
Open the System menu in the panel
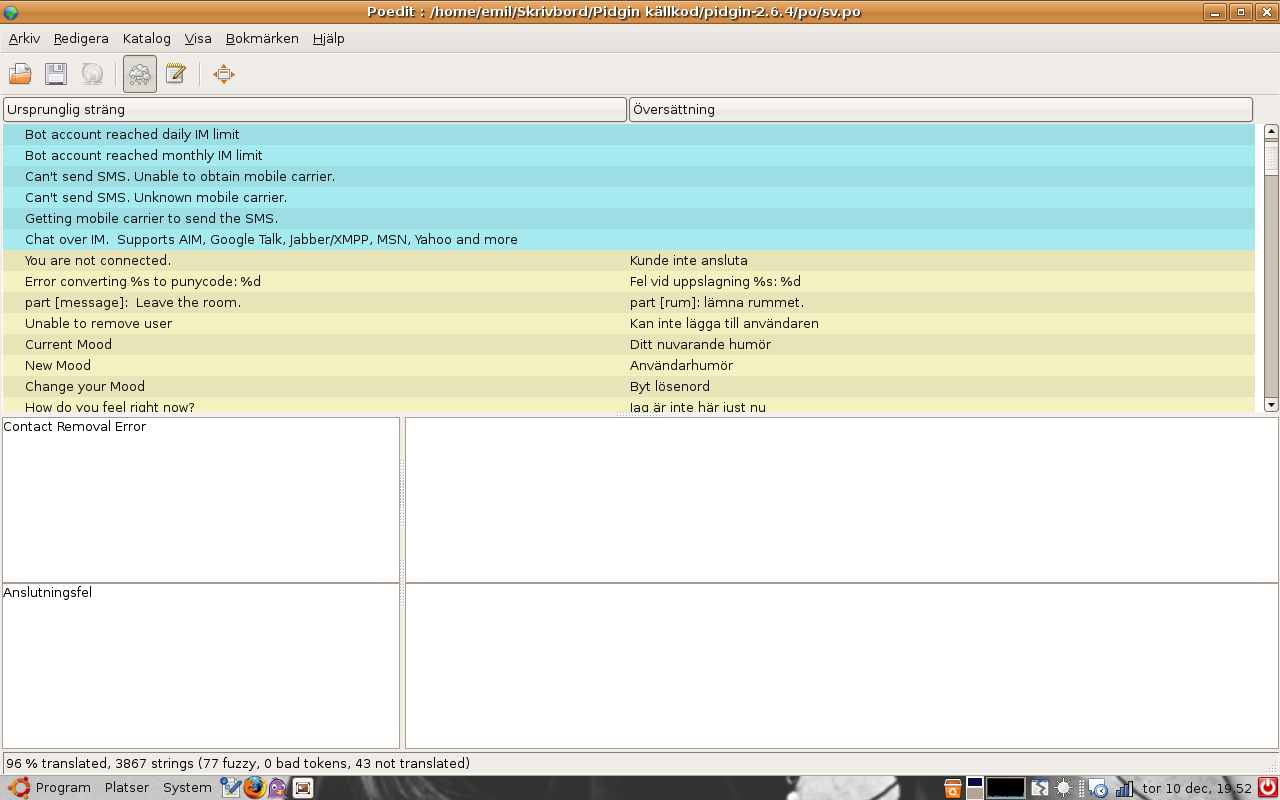point(187,788)
